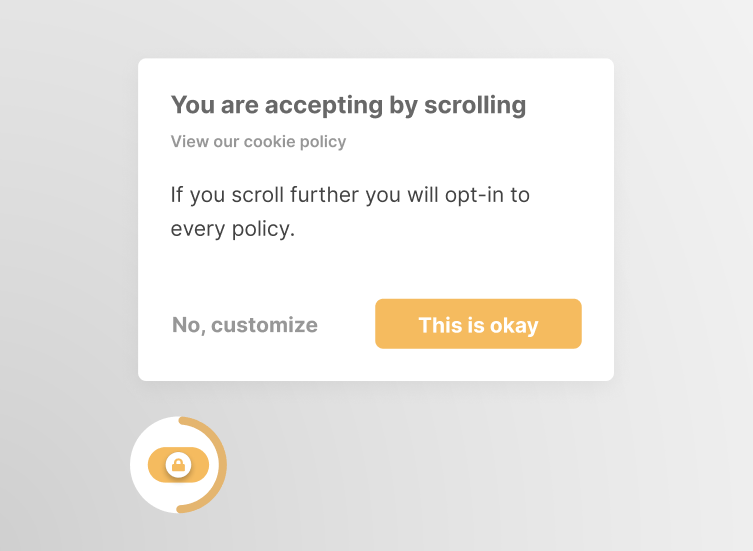Click the orange progress ring arc
Screen dimensions: 753x551
point(223,465)
